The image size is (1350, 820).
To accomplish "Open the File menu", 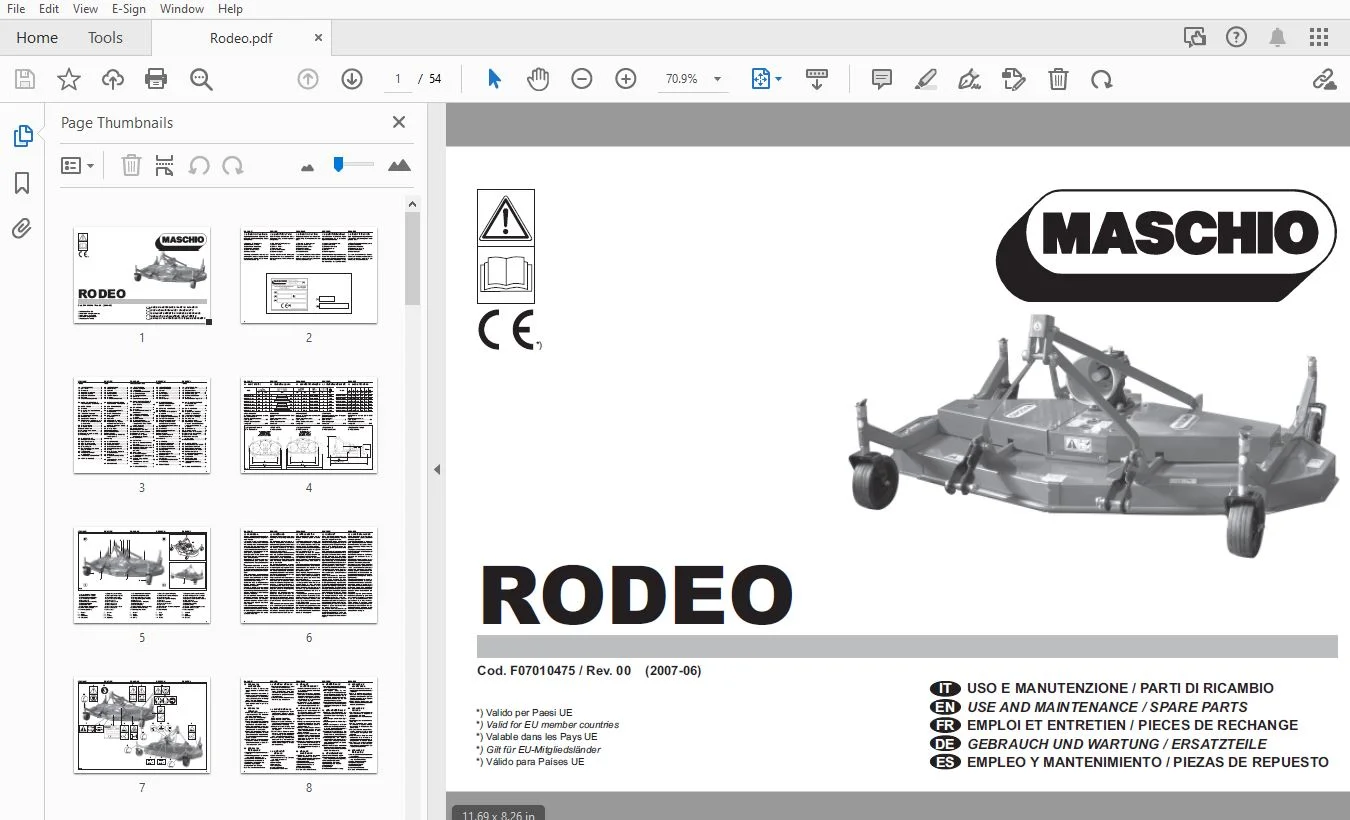I will click(x=16, y=9).
